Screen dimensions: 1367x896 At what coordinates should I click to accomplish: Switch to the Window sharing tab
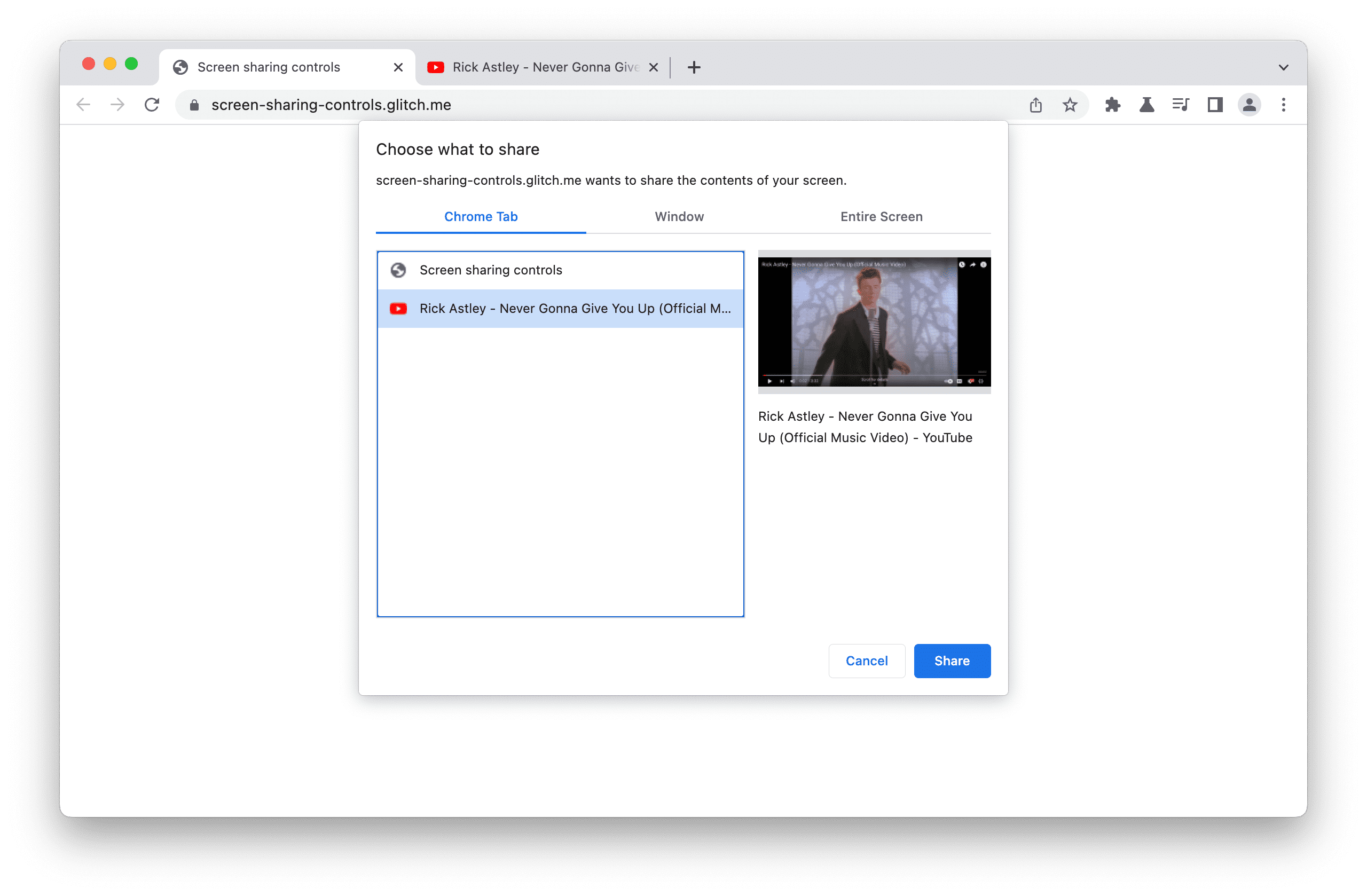pyautogui.click(x=678, y=215)
